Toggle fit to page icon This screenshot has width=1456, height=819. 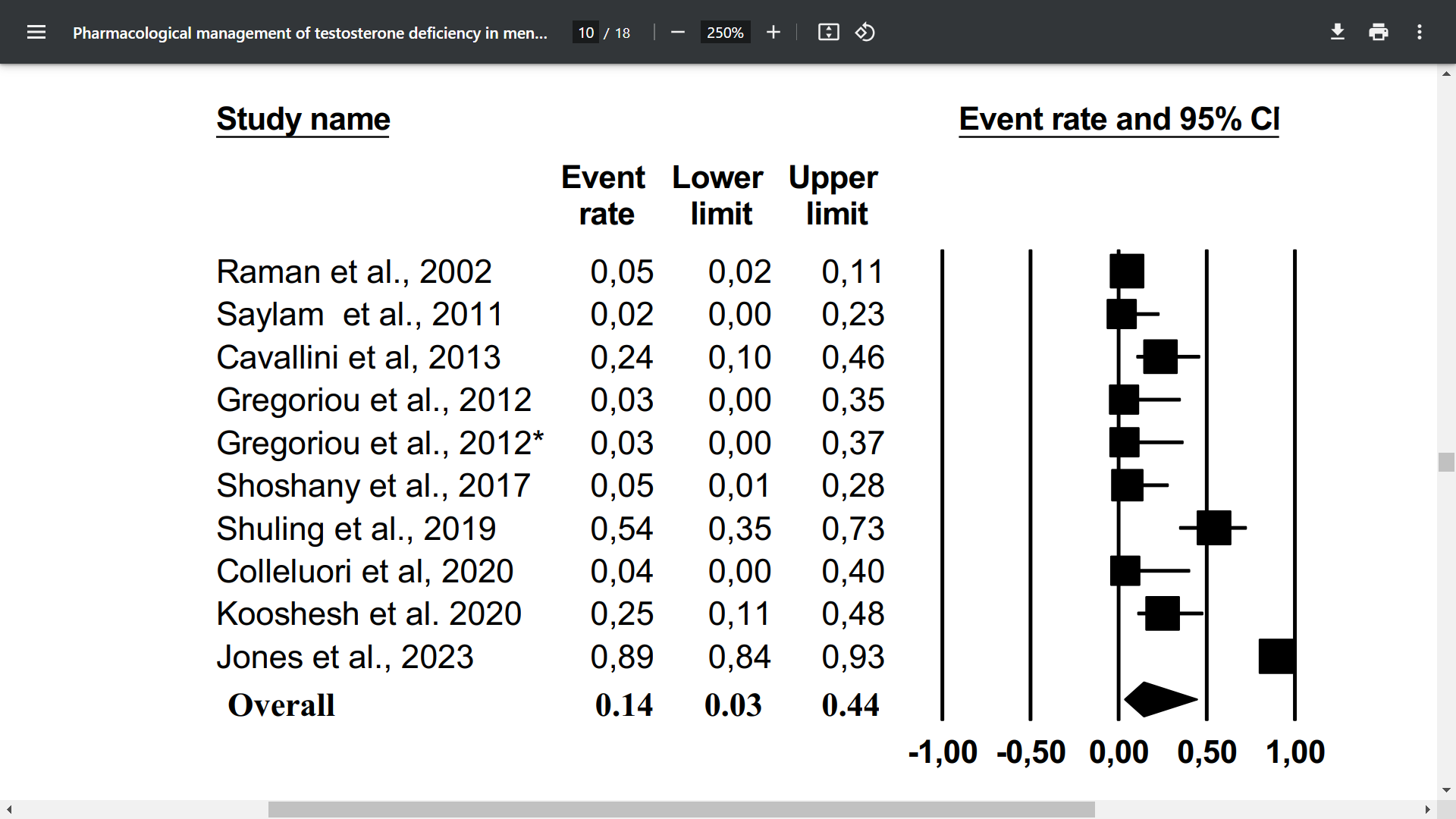(x=829, y=32)
